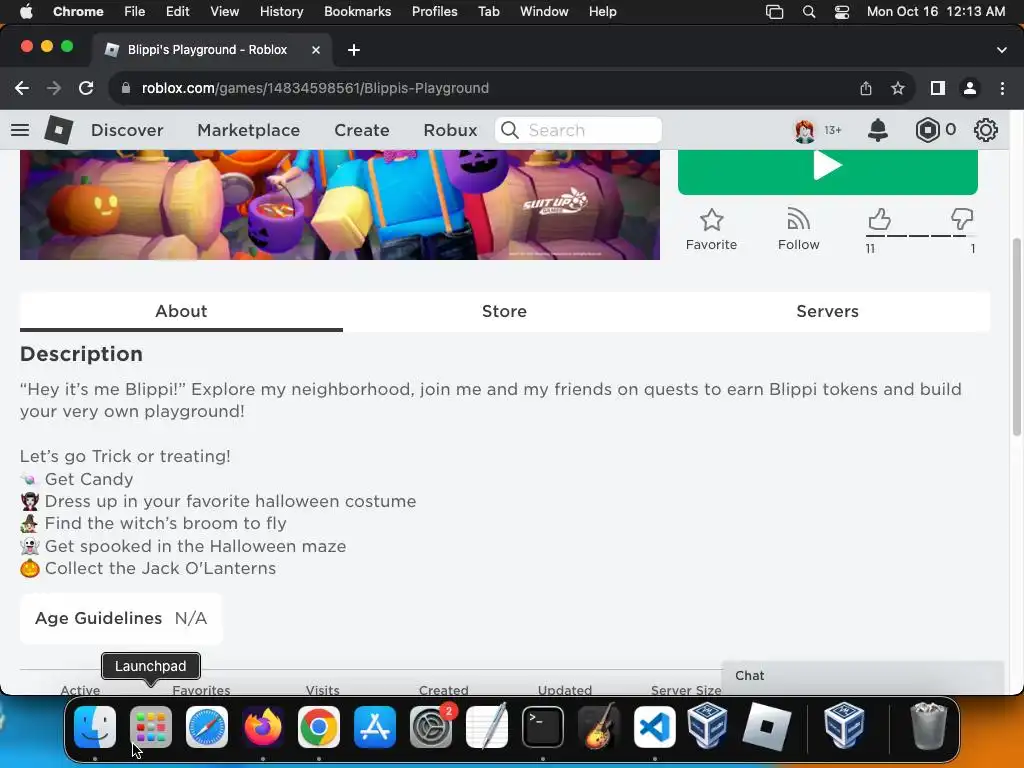Expand the tab search chevron
This screenshot has width=1024, height=768.
[1002, 50]
